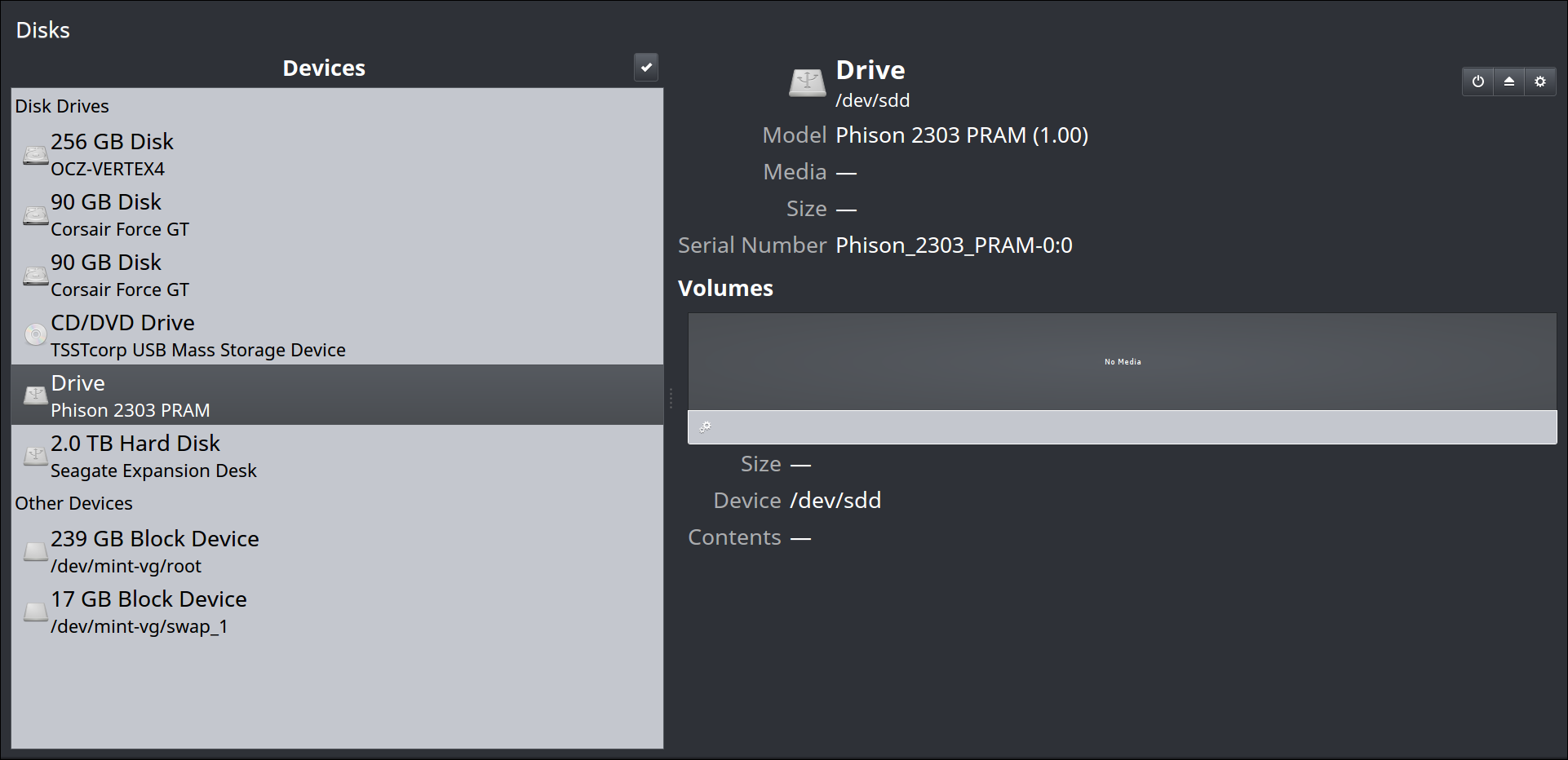The image size is (1568, 760).
Task: Click the pane divider handle
Action: [671, 399]
